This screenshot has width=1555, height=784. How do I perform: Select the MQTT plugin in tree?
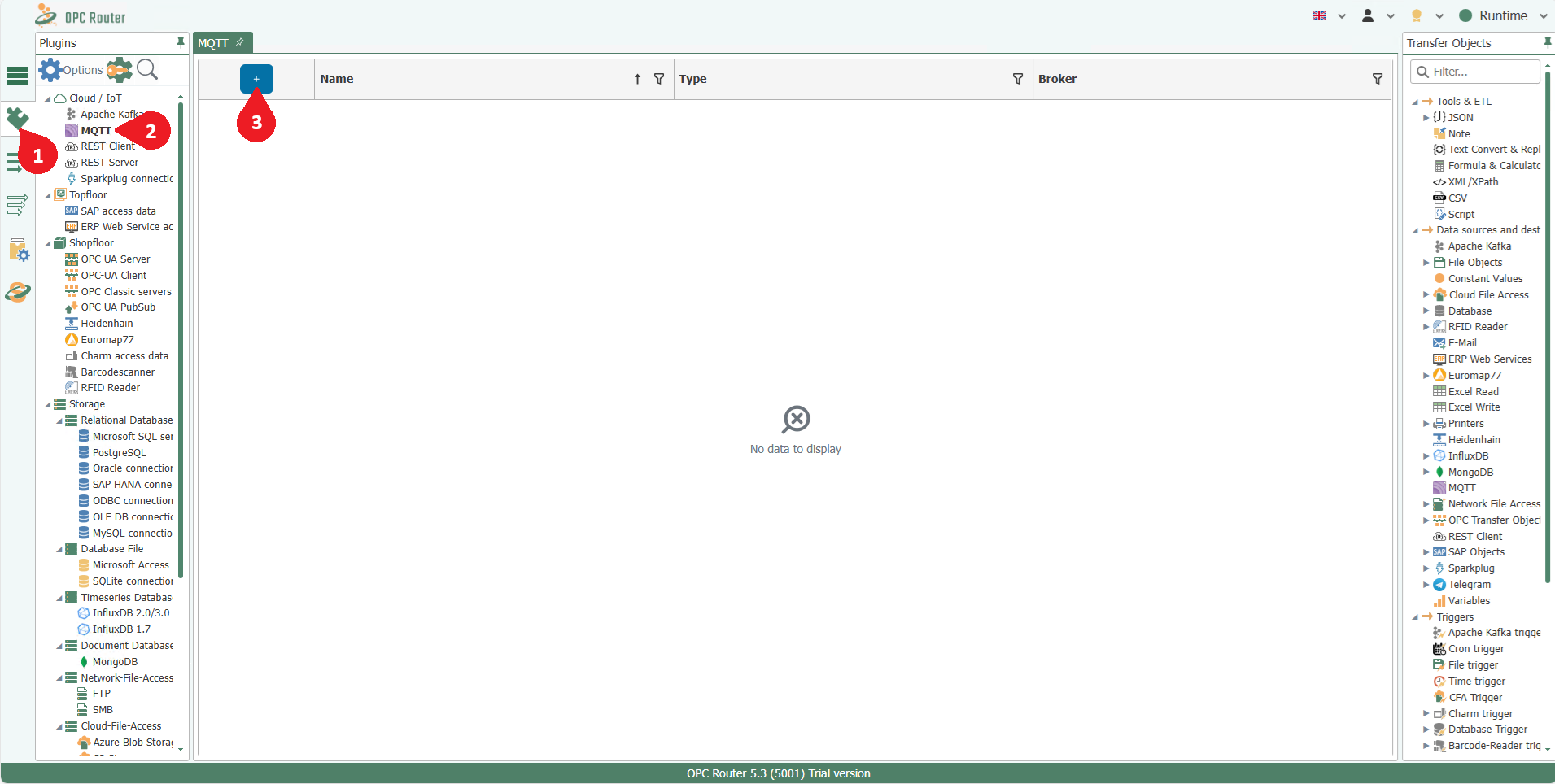96,130
